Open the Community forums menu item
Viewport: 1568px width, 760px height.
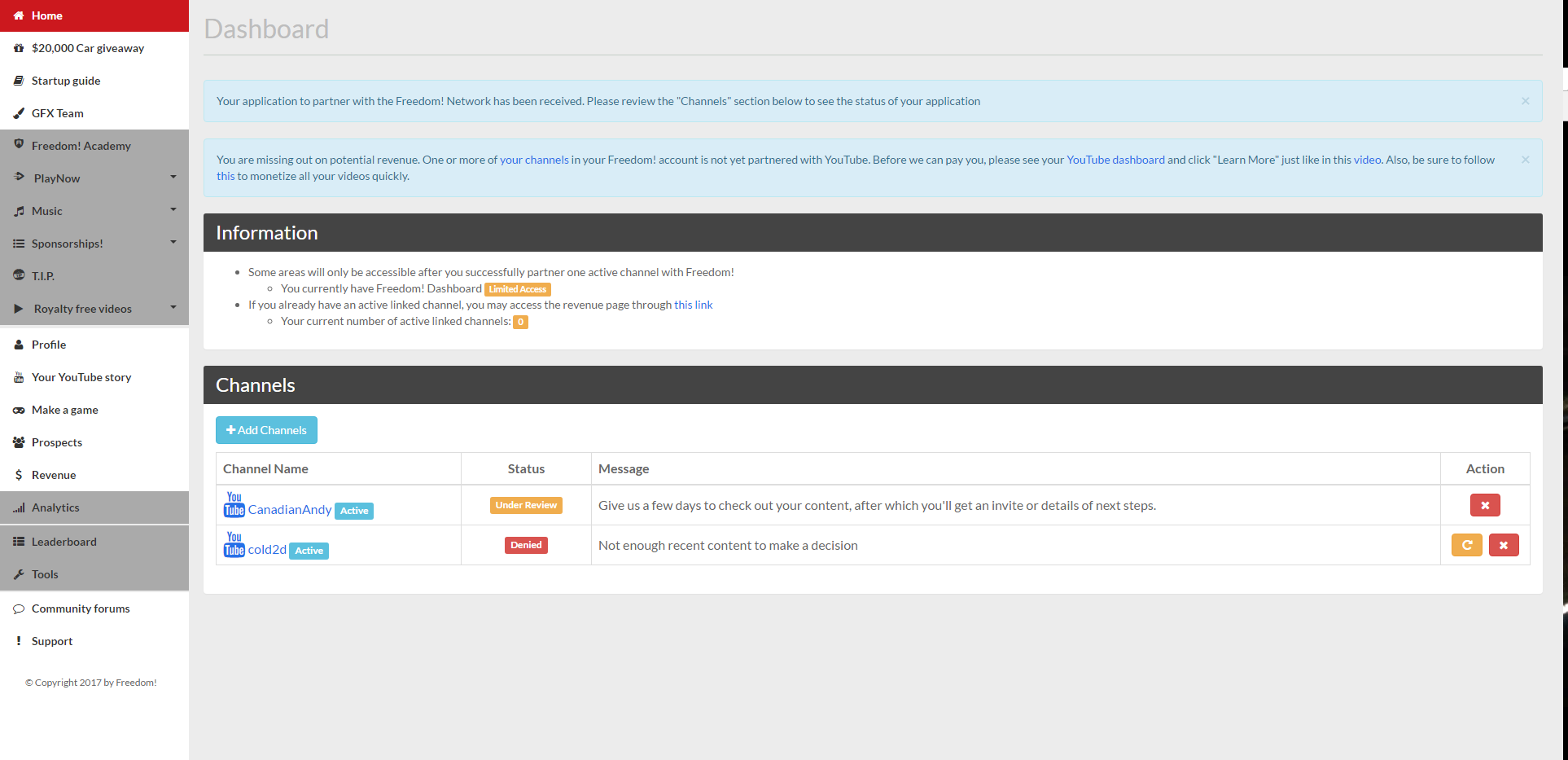[94, 608]
